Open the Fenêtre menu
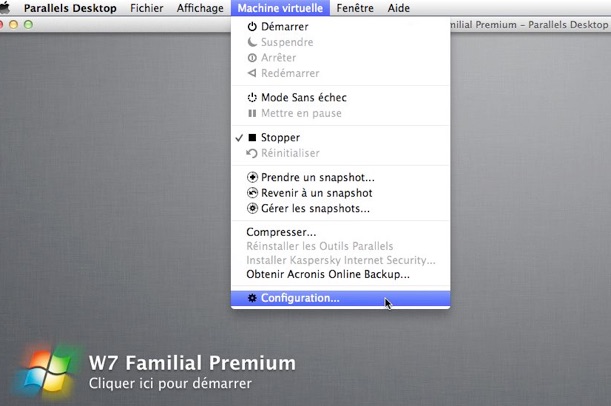Image resolution: width=611 pixels, height=406 pixels. [355, 8]
